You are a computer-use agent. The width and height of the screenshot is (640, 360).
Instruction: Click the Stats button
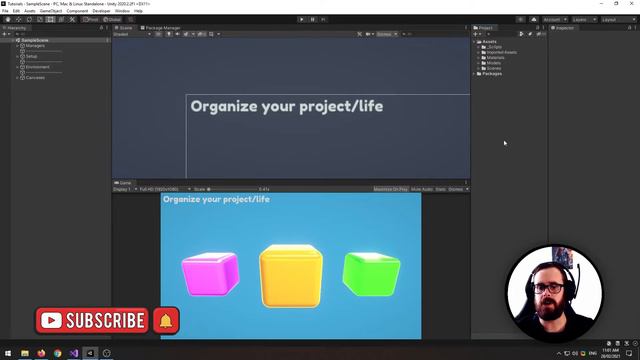440,189
